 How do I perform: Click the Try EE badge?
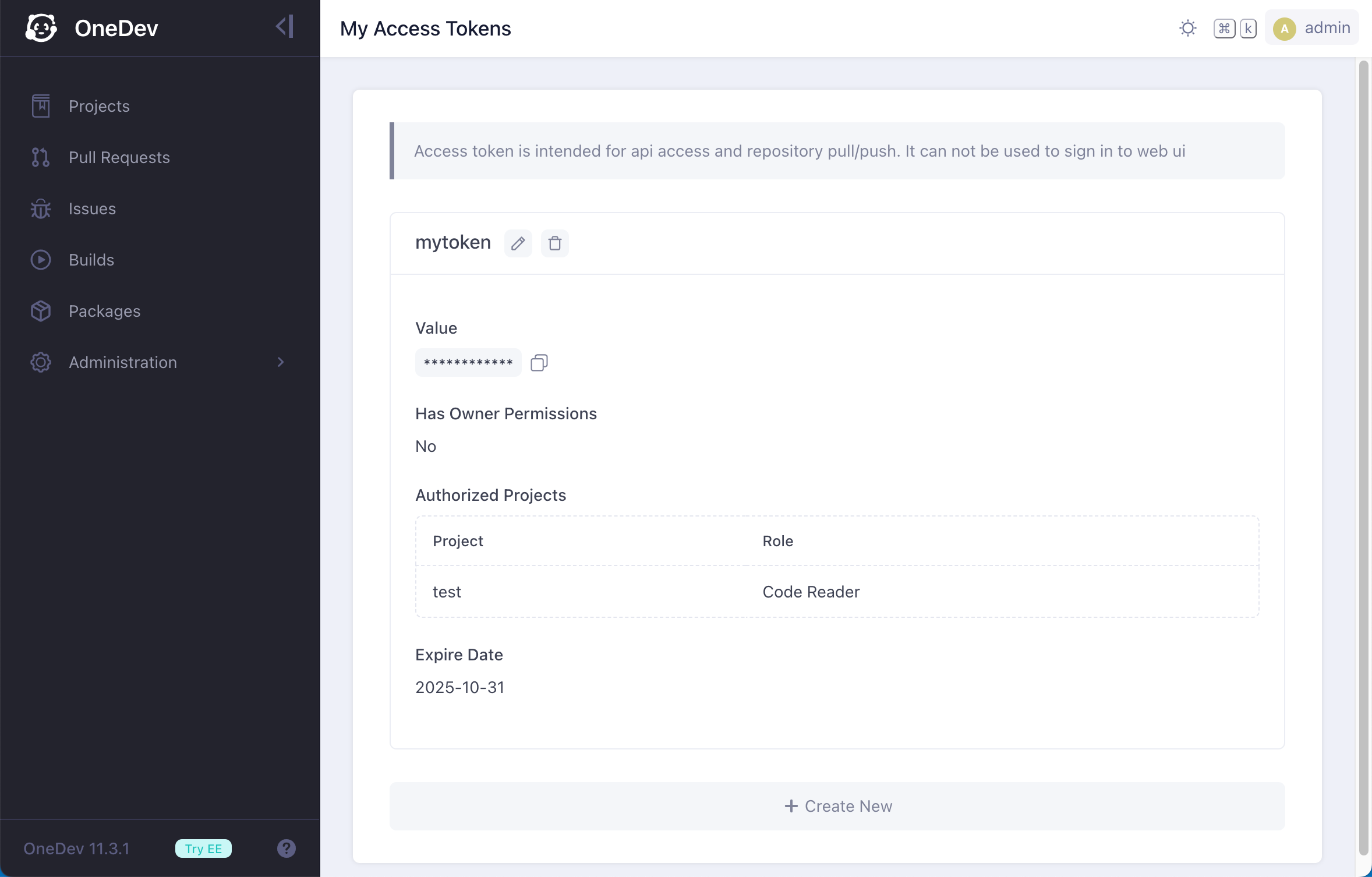point(203,848)
